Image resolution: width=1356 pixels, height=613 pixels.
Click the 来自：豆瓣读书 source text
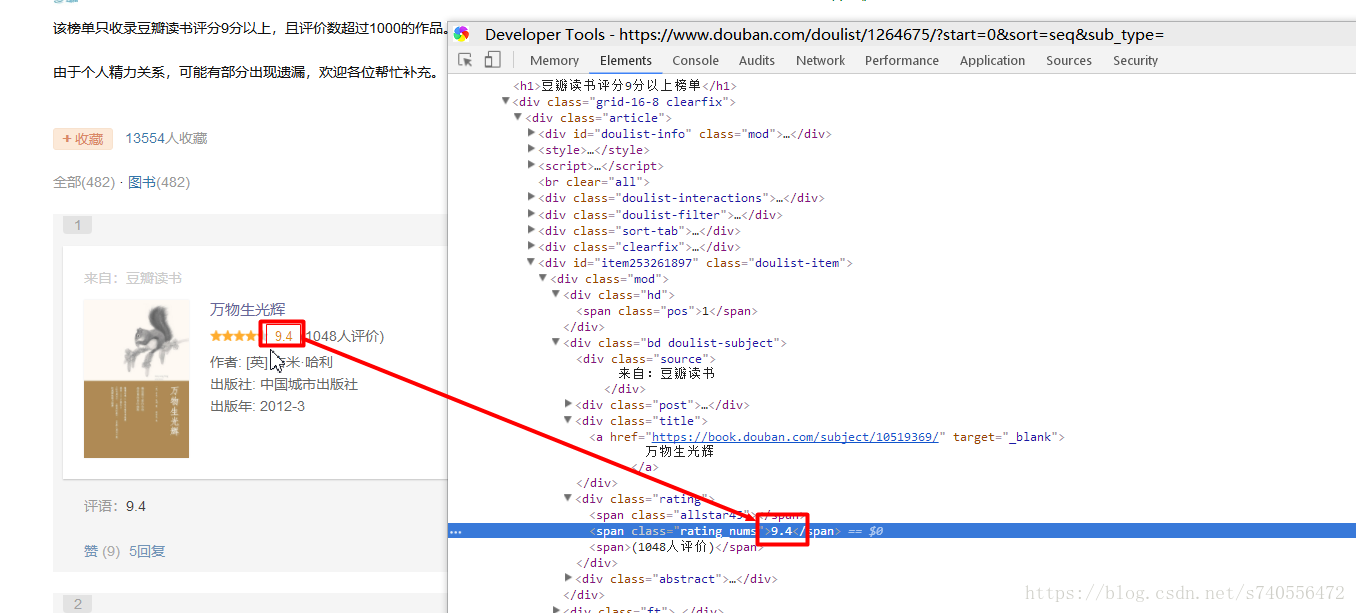coord(133,278)
